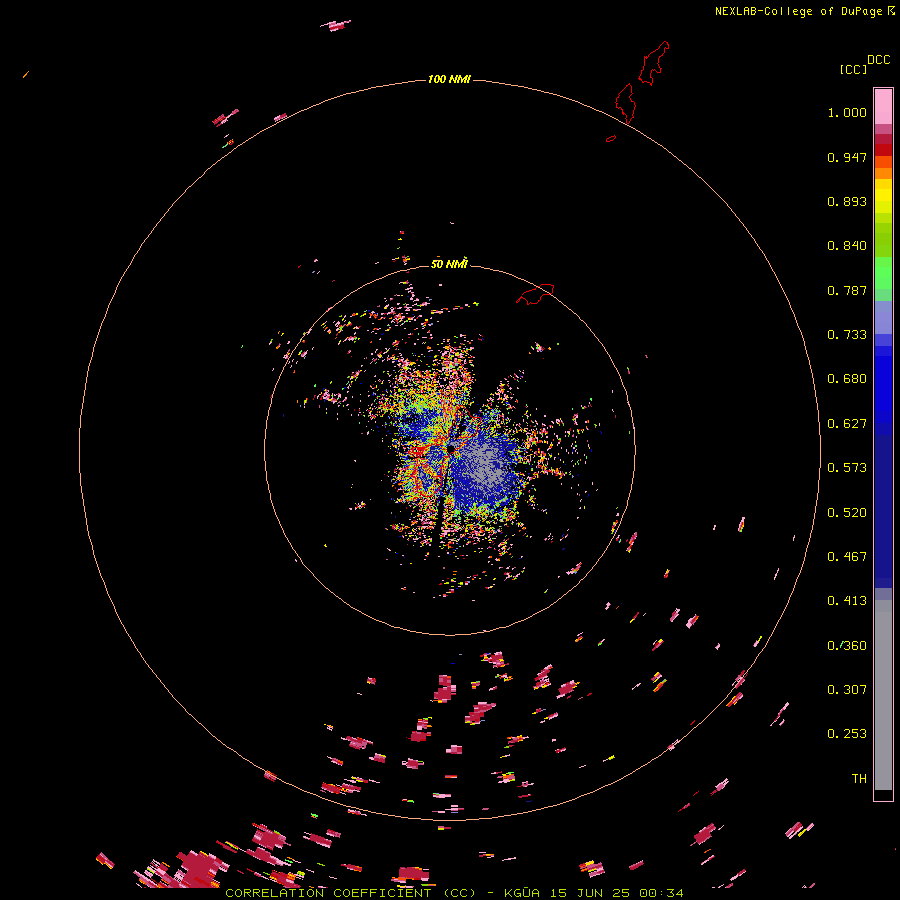Click the 0.840 scale value
Screen dimensions: 900x900
847,246
